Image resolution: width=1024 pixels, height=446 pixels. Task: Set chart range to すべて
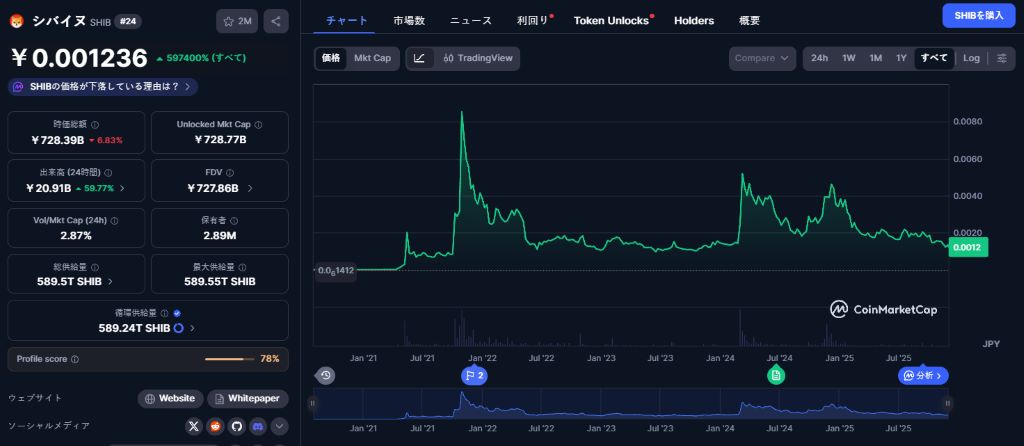tap(934, 58)
